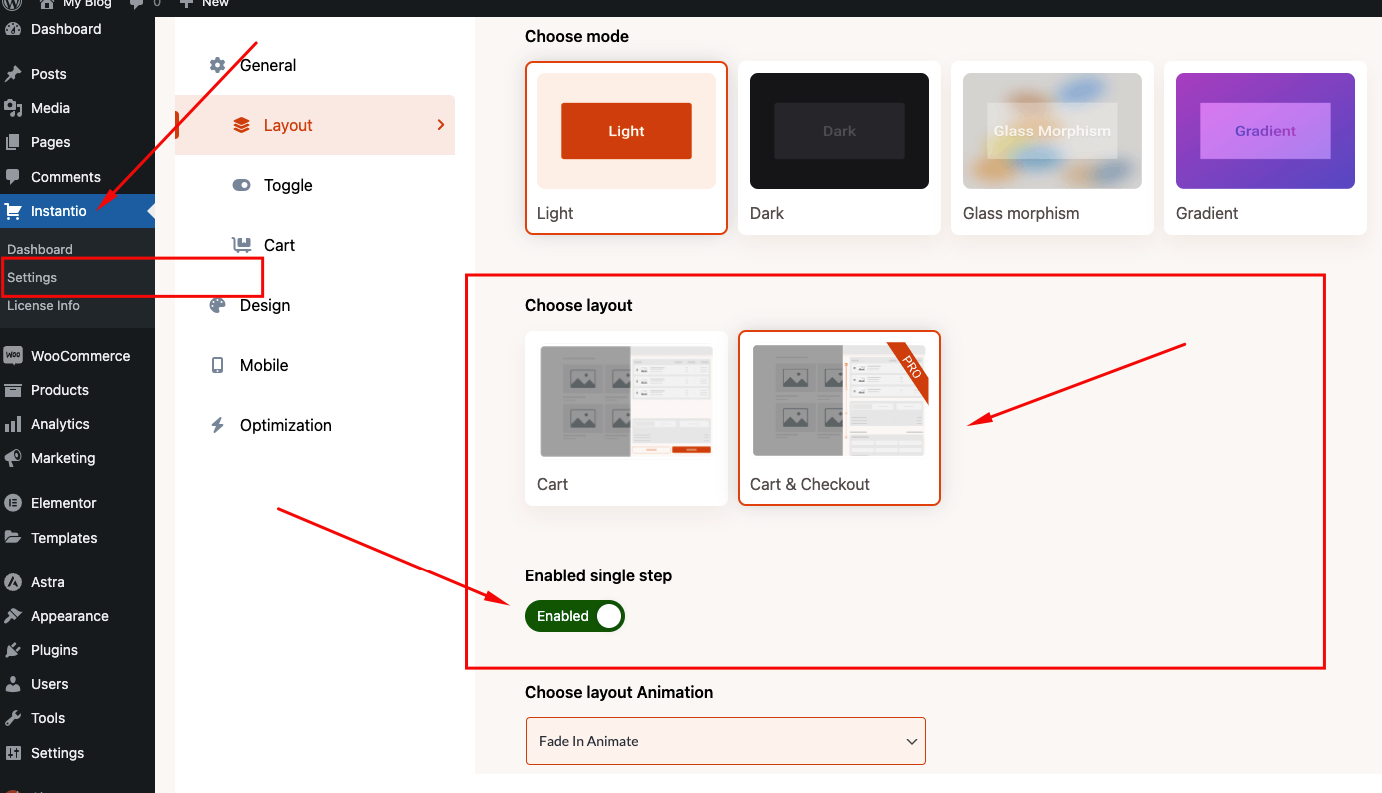
Task: Click the Users menu label
Action: (x=50, y=684)
